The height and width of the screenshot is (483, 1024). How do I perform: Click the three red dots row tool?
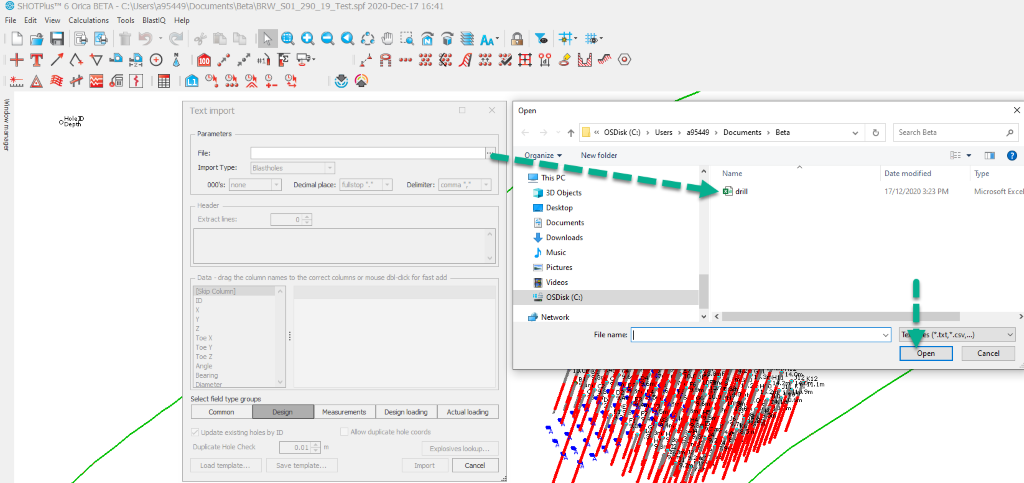coord(406,60)
